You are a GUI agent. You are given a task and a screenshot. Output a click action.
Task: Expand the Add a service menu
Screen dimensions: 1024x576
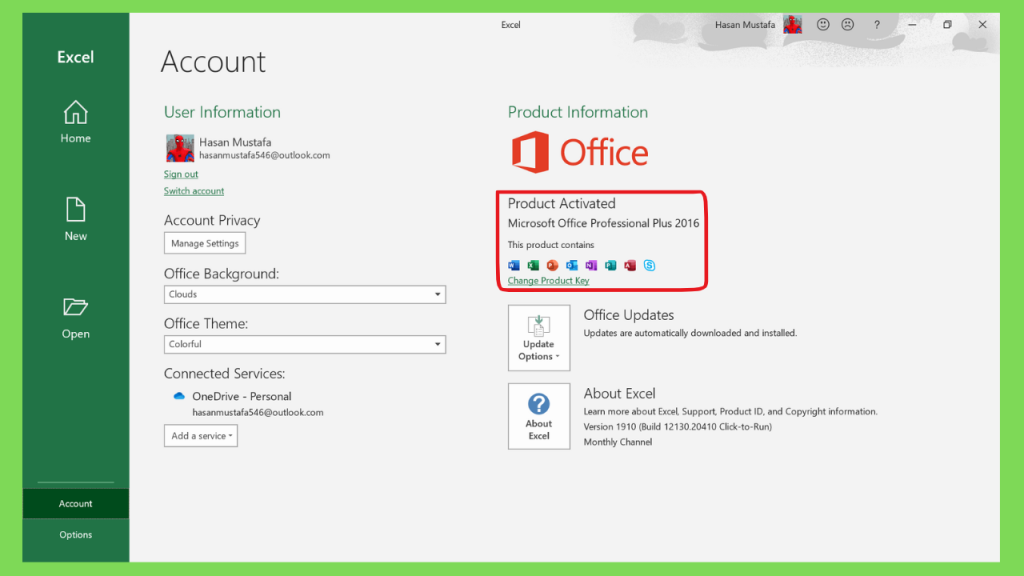pyautogui.click(x=200, y=436)
